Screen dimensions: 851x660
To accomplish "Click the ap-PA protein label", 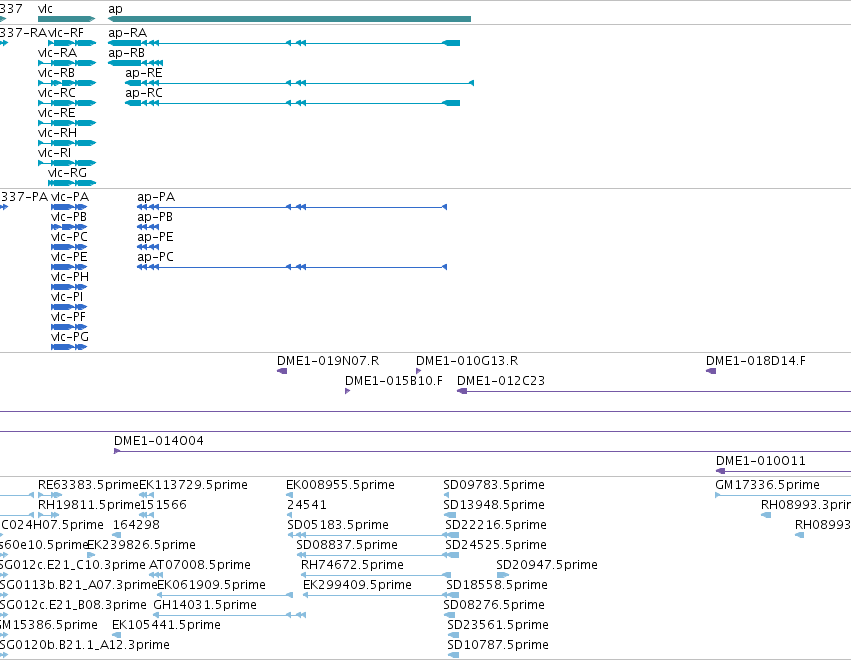I will tap(156, 196).
